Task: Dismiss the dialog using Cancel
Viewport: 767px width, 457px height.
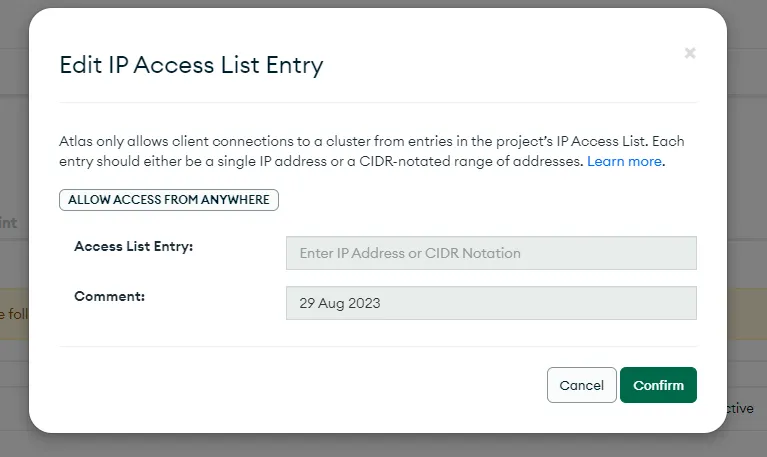Action: tap(581, 385)
